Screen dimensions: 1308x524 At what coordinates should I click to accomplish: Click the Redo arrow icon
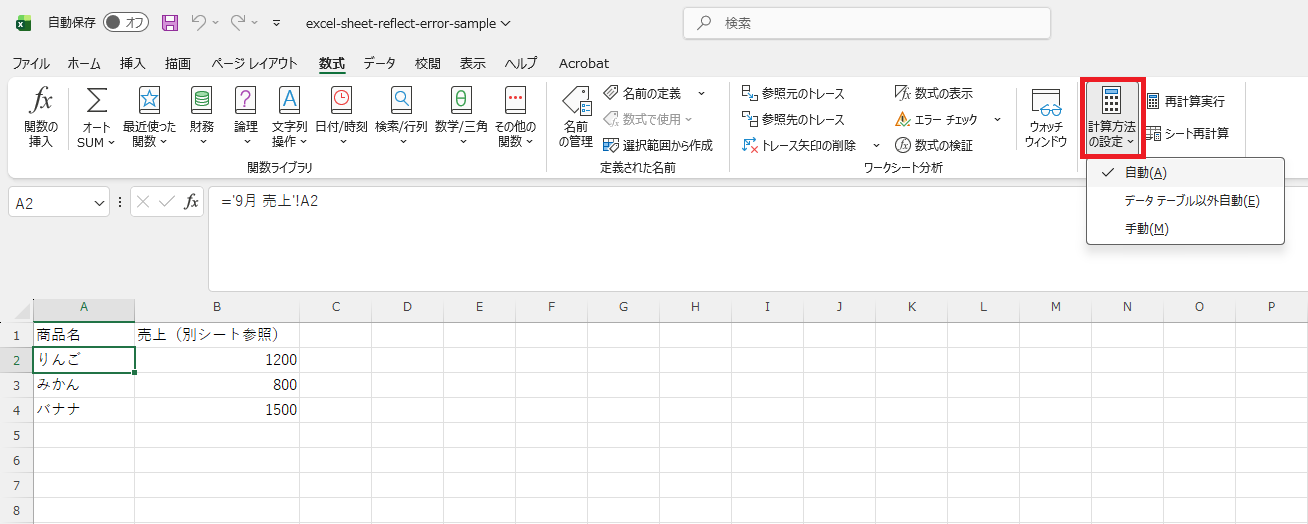pos(238,22)
